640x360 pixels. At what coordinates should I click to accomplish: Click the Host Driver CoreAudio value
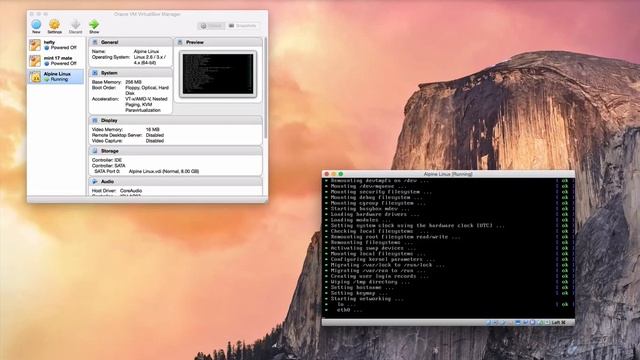pos(131,191)
